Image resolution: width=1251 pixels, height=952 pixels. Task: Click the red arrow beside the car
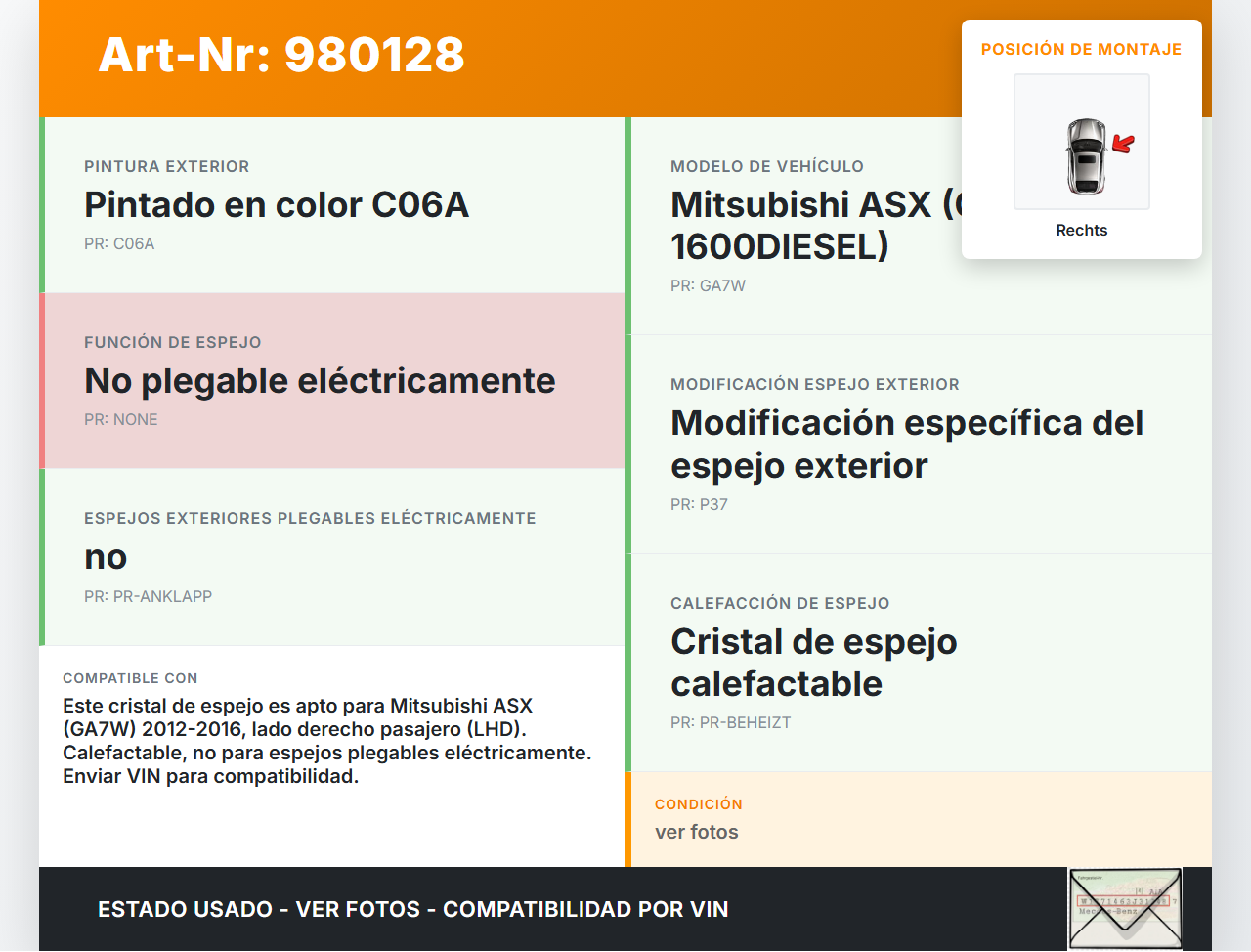pyautogui.click(x=1123, y=145)
